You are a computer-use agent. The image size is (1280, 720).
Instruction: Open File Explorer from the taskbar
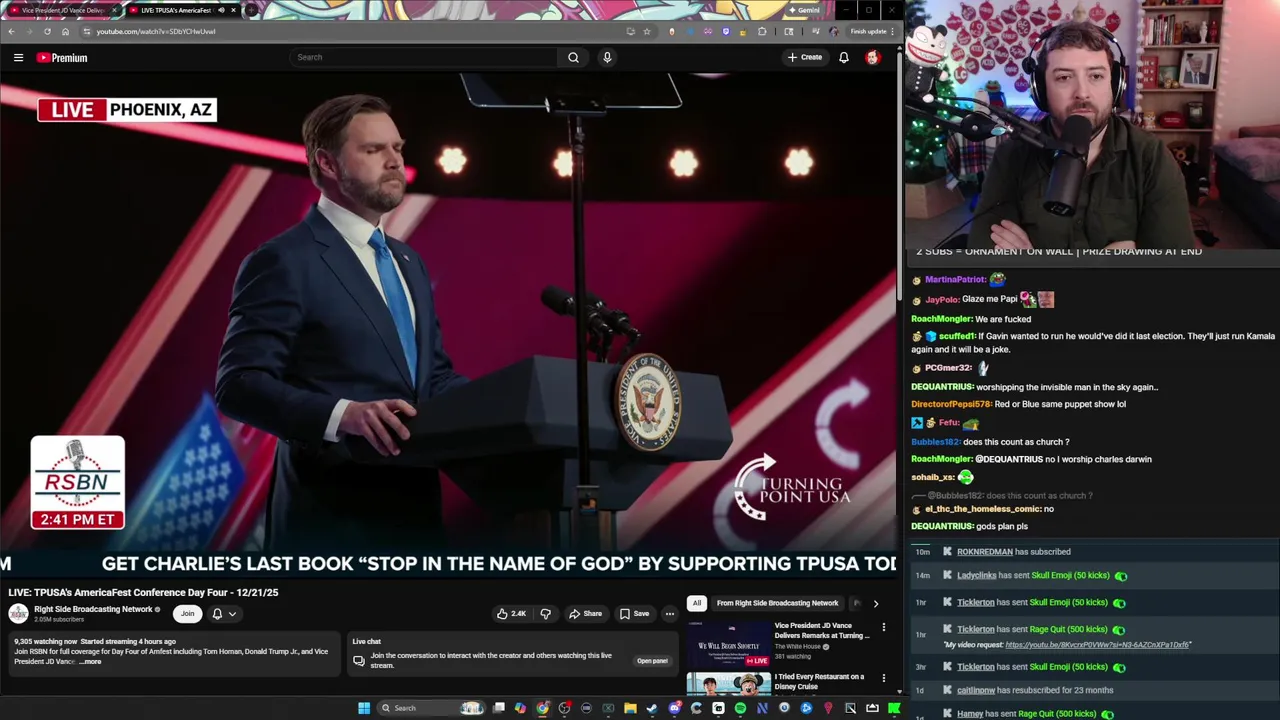pos(630,708)
